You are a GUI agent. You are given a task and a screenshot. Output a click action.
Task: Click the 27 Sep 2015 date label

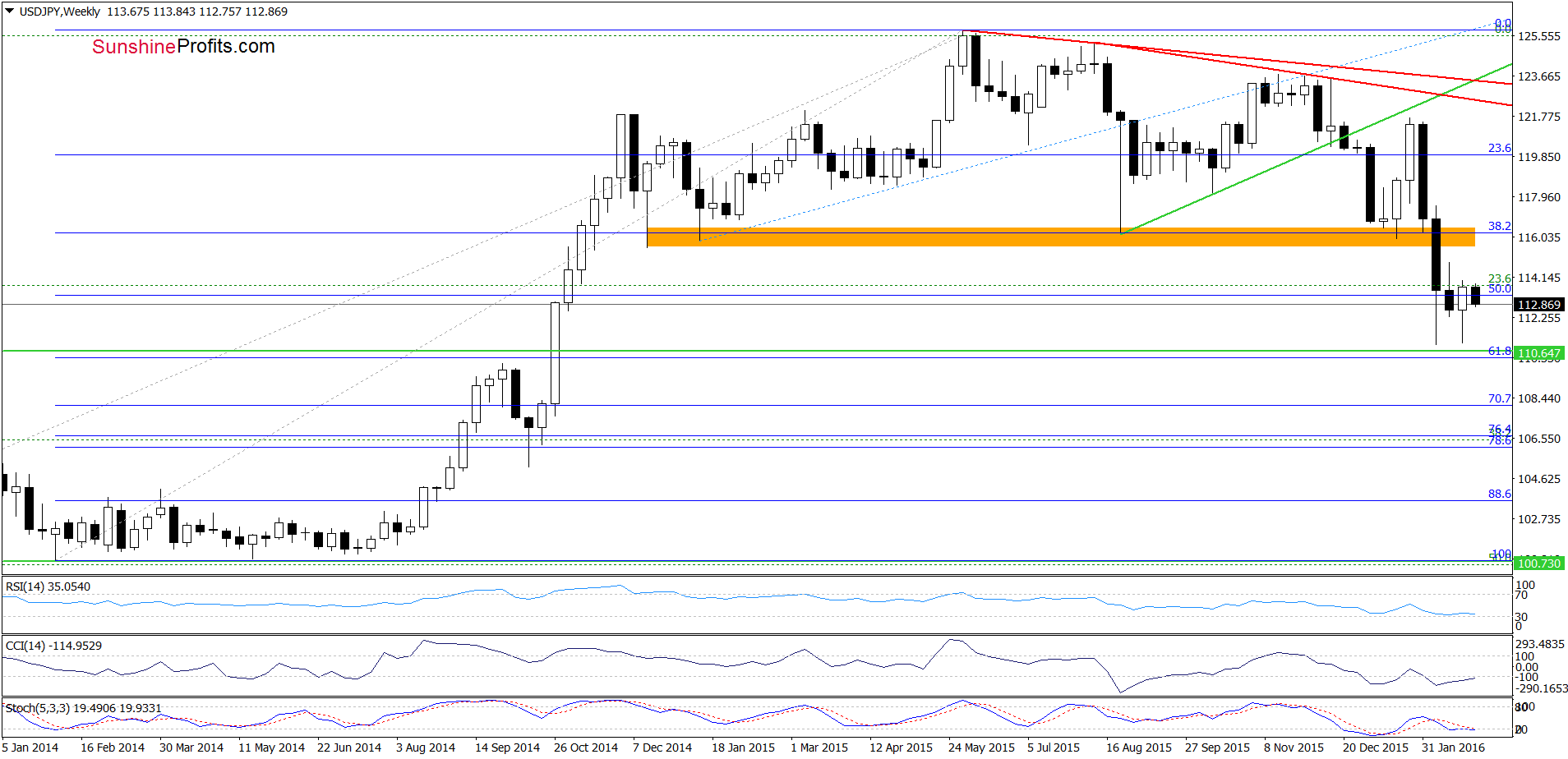click(x=1217, y=747)
